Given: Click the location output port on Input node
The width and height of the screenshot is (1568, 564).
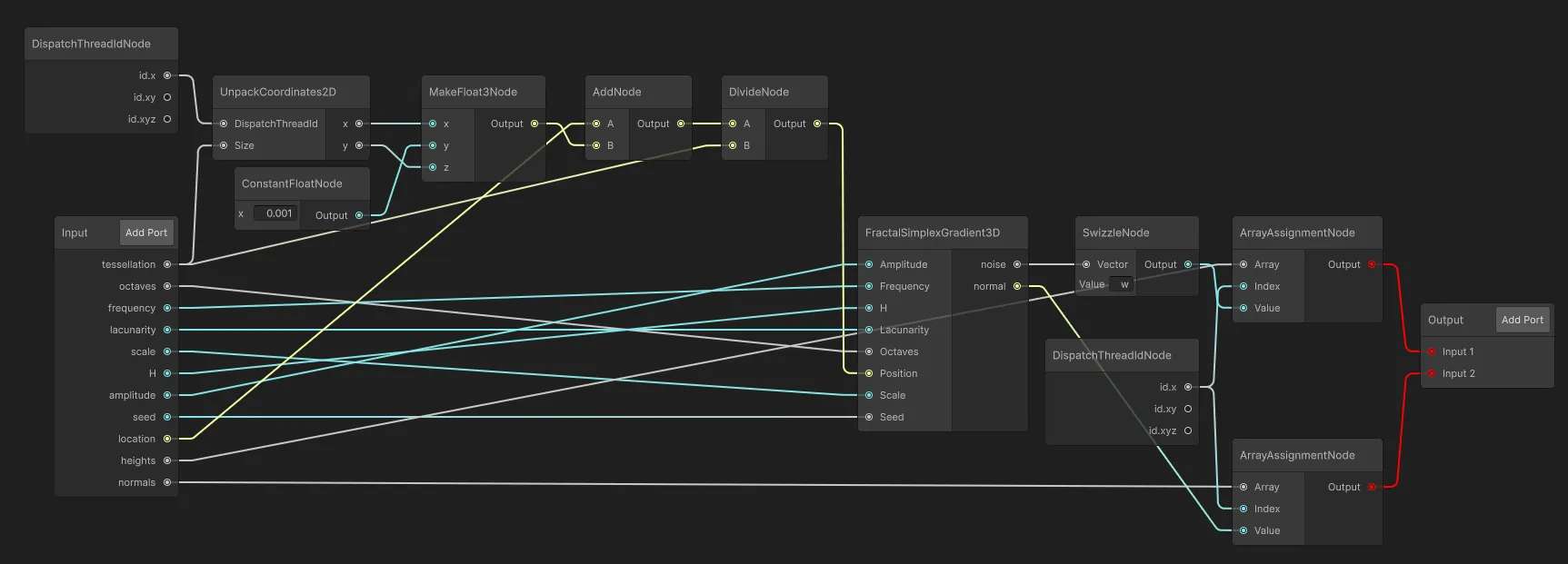Looking at the screenshot, I should pos(167,439).
